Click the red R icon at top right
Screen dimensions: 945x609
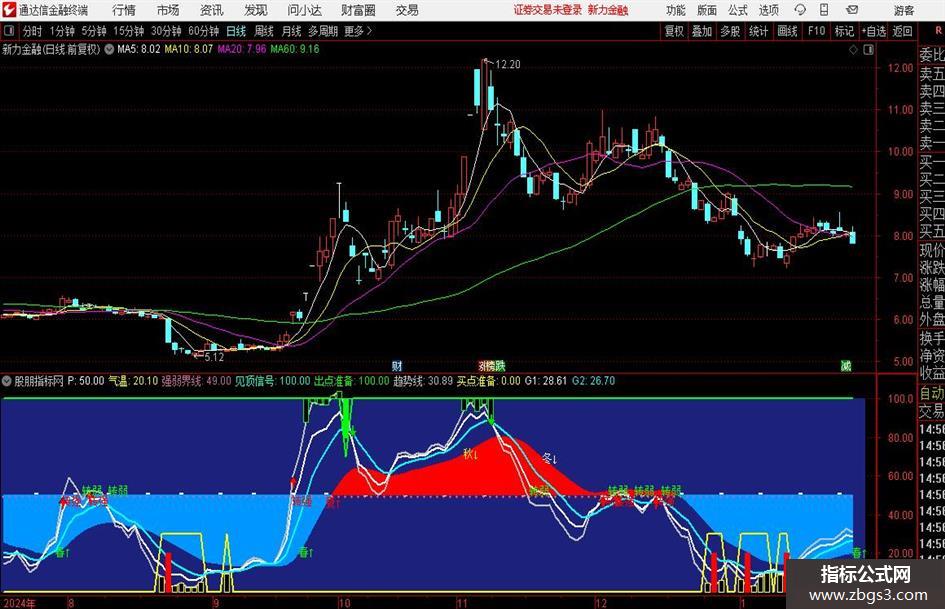[938, 31]
